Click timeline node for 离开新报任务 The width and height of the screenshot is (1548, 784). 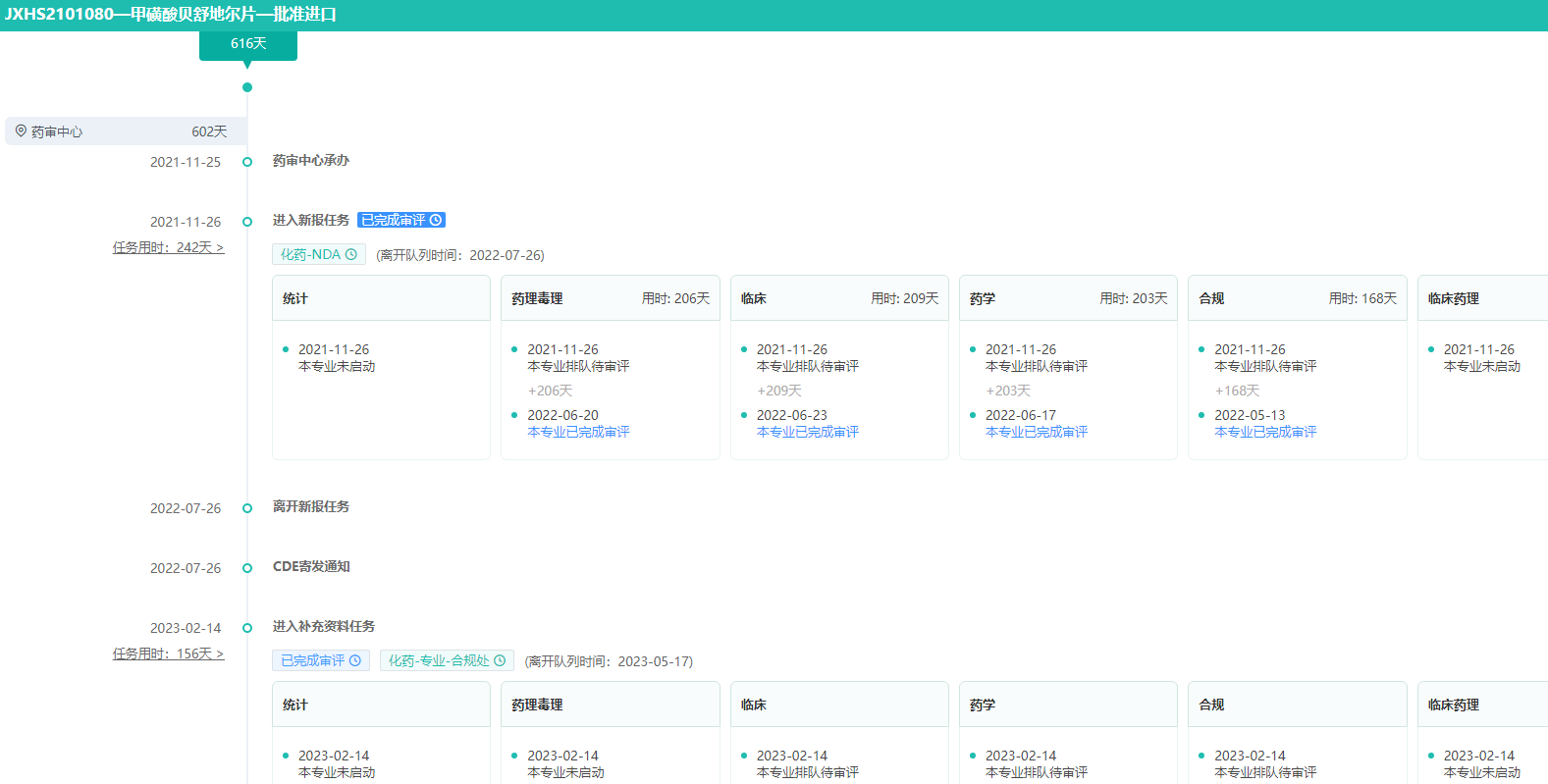pyautogui.click(x=247, y=508)
